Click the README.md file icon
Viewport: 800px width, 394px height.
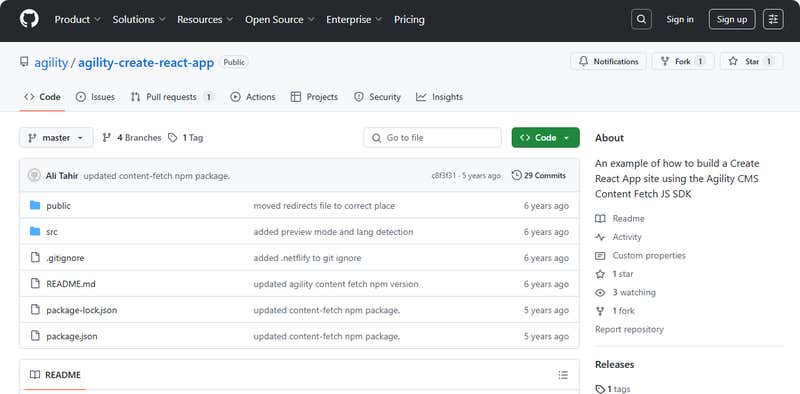[35, 284]
